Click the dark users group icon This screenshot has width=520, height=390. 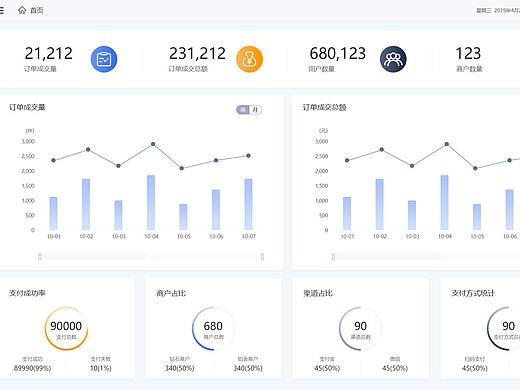[x=393, y=59]
